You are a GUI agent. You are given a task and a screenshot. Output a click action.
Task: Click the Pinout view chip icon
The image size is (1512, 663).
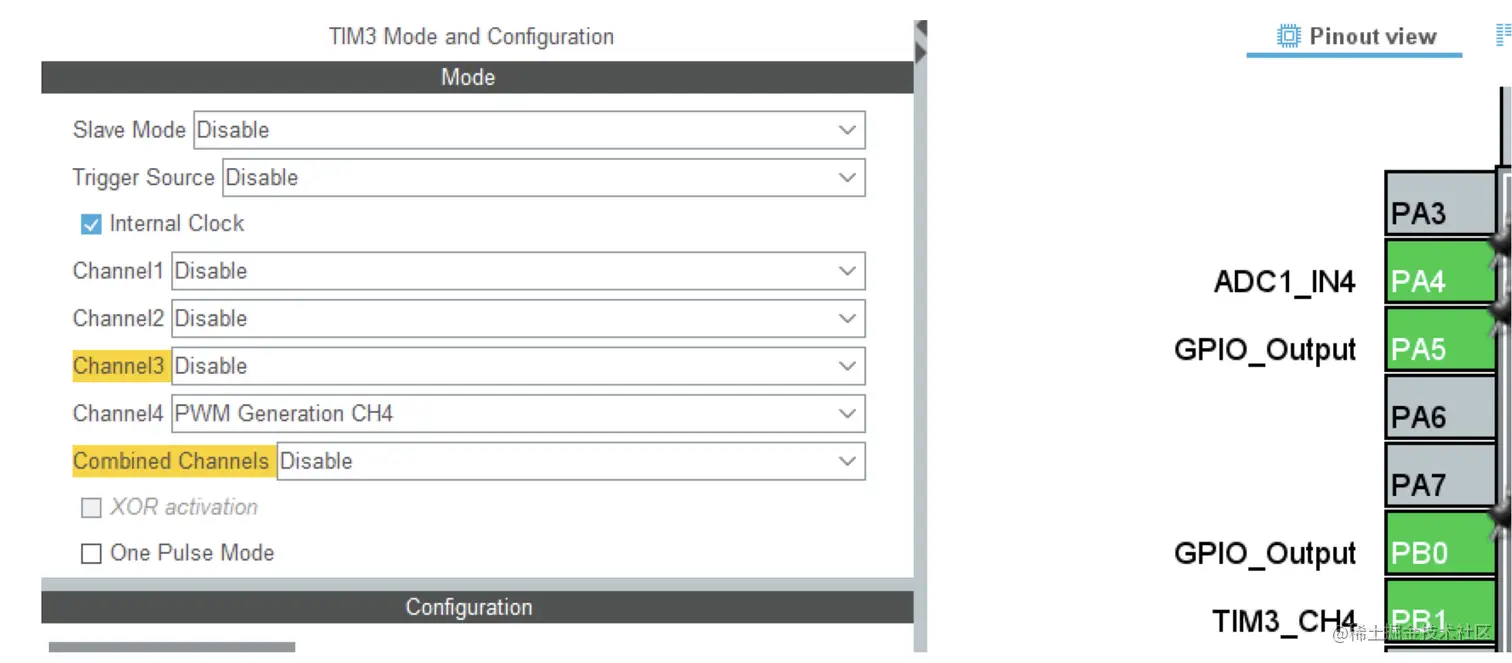click(x=1289, y=36)
